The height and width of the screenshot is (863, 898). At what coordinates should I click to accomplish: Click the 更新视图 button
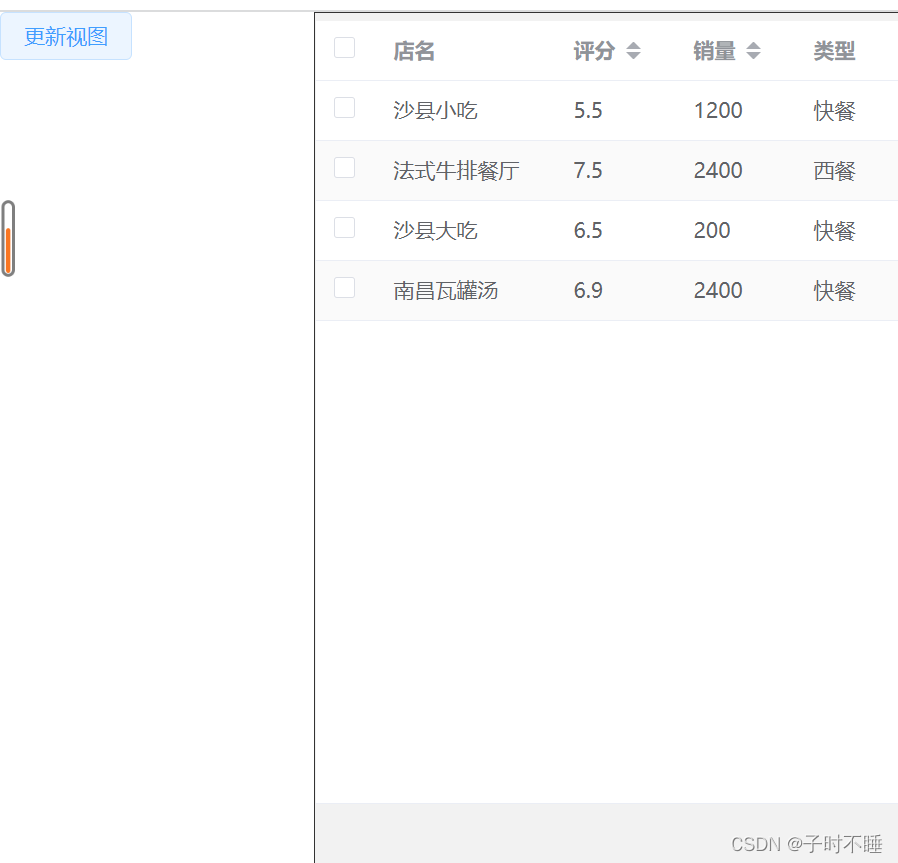coord(66,35)
